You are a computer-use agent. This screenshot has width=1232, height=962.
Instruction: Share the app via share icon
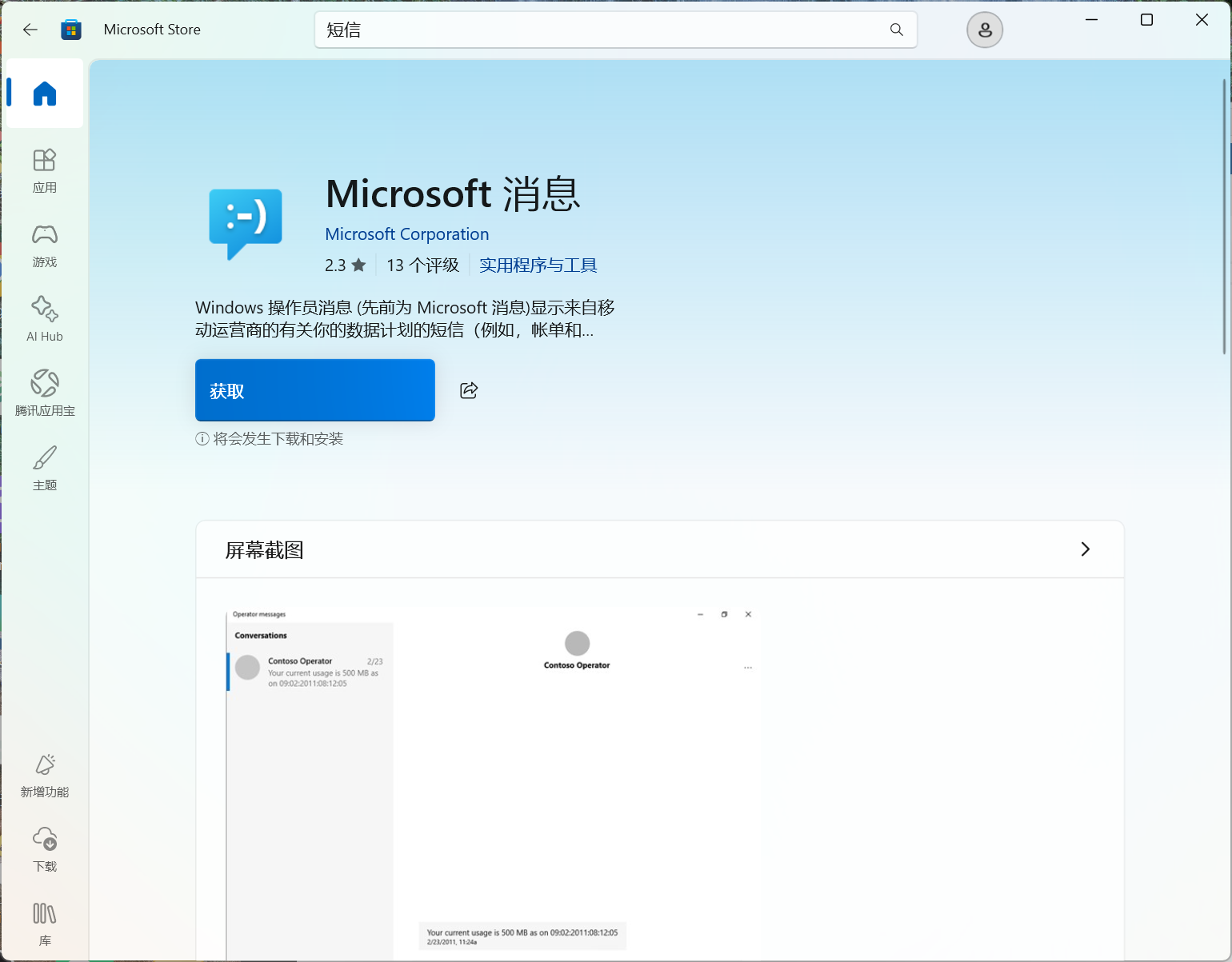point(469,390)
